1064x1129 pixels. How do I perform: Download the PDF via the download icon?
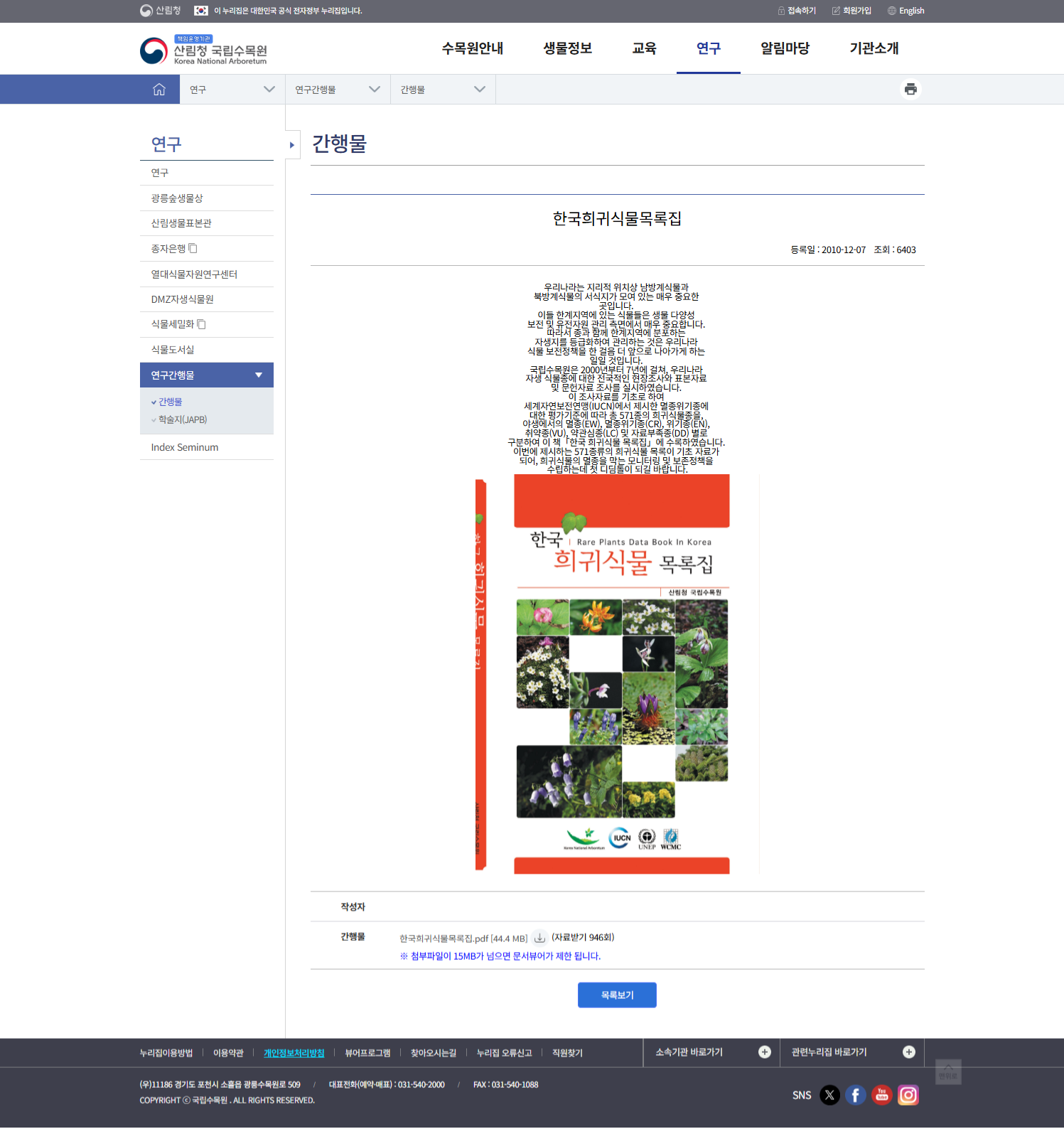click(x=539, y=938)
